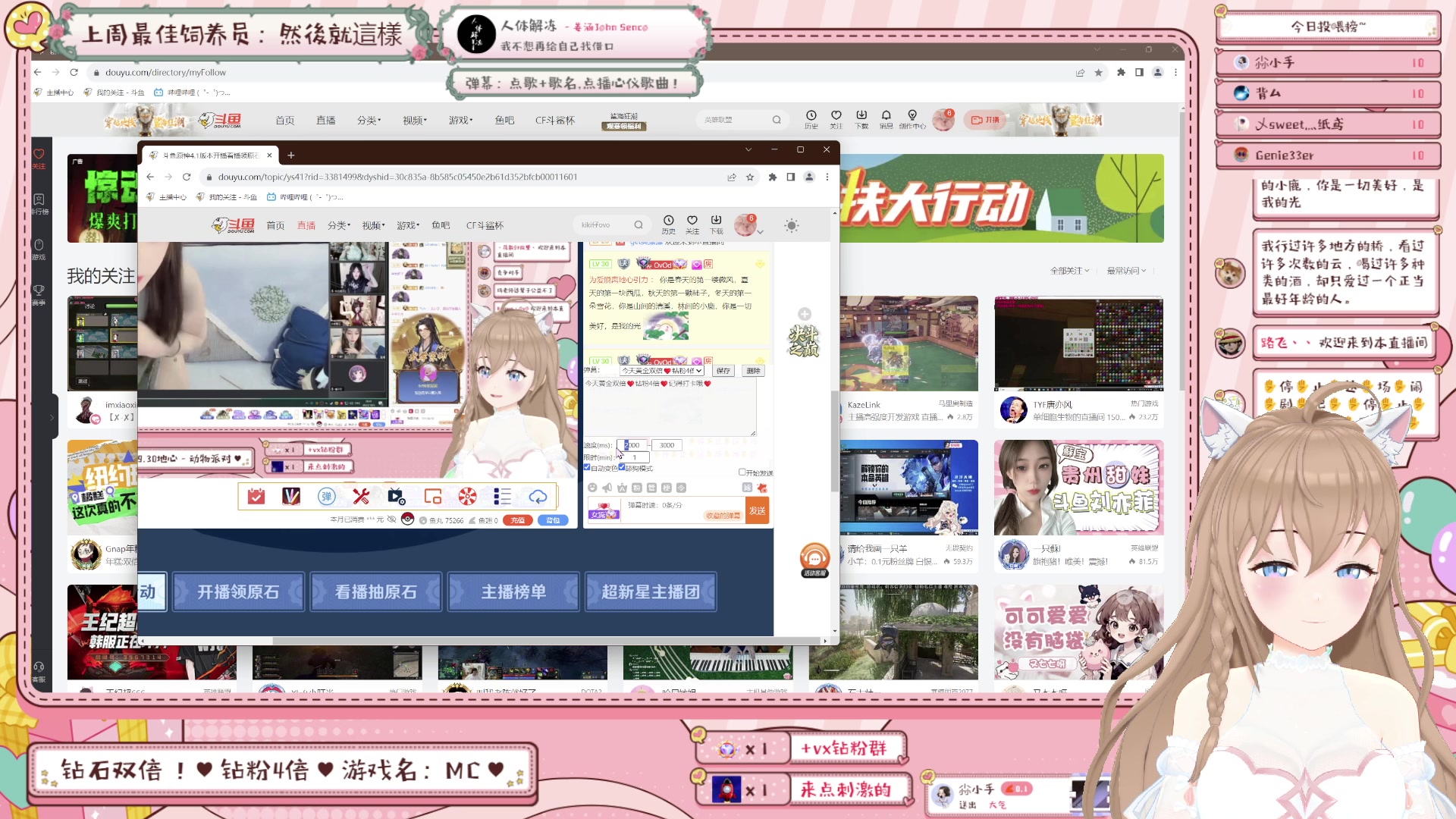Screen dimensions: 1456x819
Task: Open 鱼吧 in the front window nav
Action: point(441,225)
